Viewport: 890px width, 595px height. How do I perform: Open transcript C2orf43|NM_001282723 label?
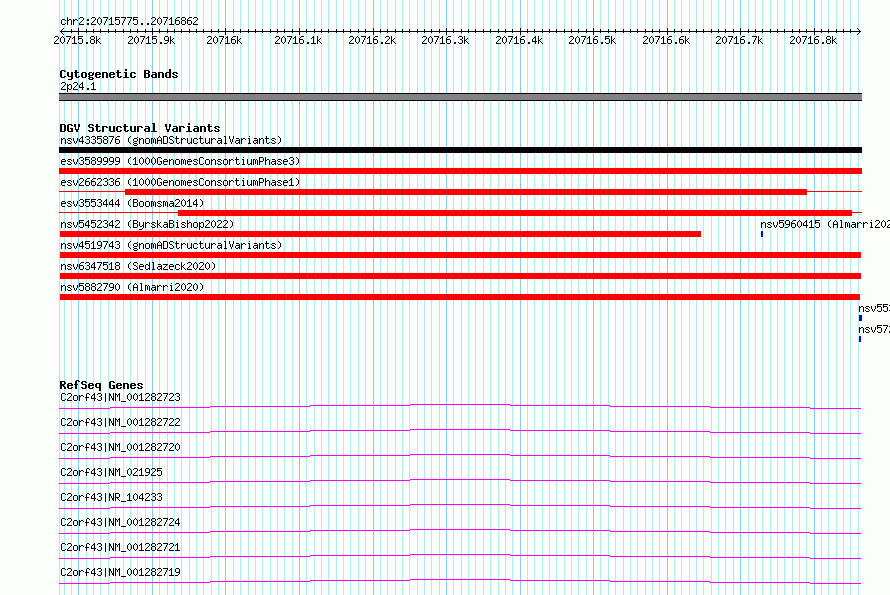click(120, 397)
